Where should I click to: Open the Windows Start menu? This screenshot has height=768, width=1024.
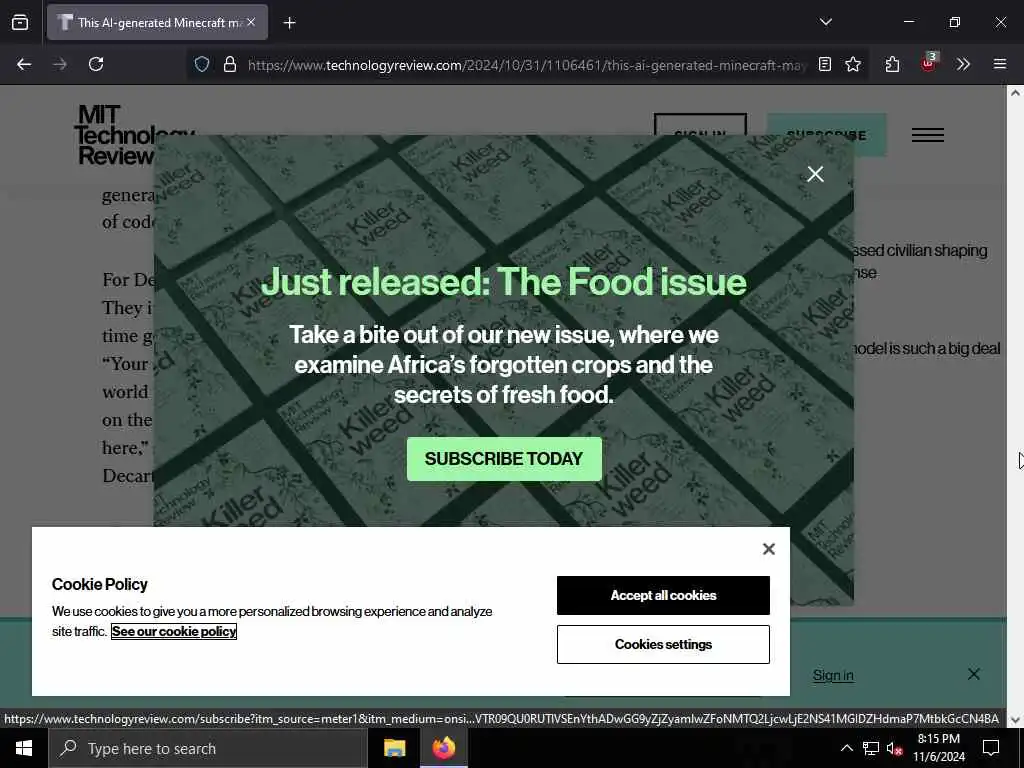coord(24,748)
